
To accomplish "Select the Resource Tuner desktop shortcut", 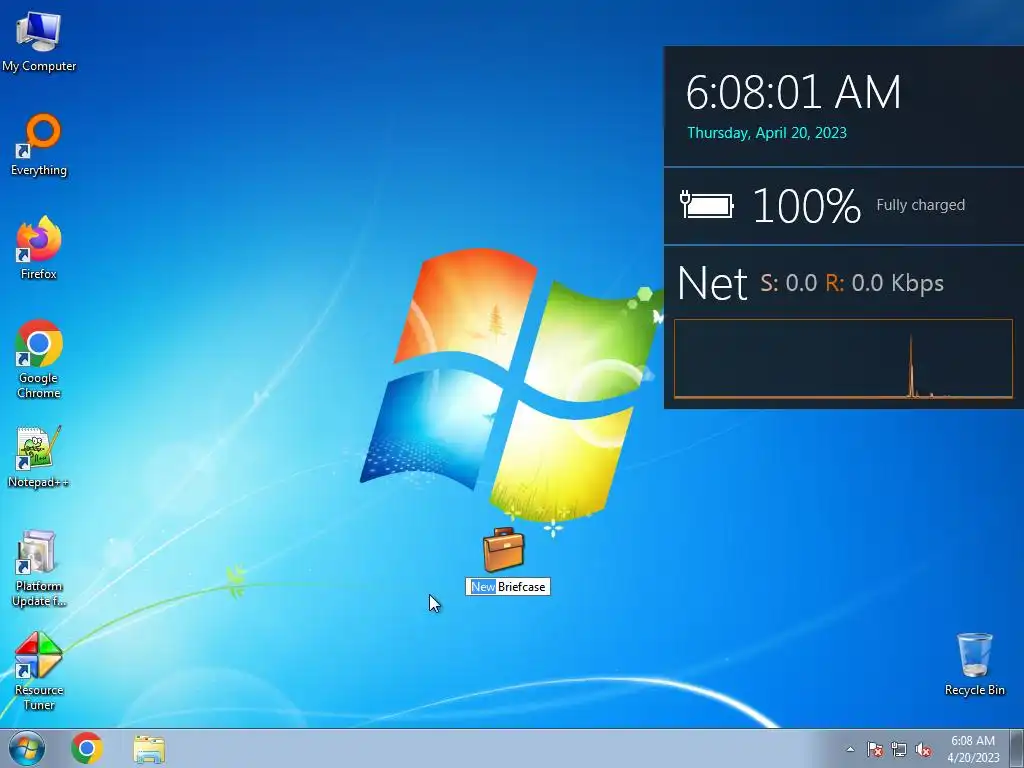I will click(39, 671).
